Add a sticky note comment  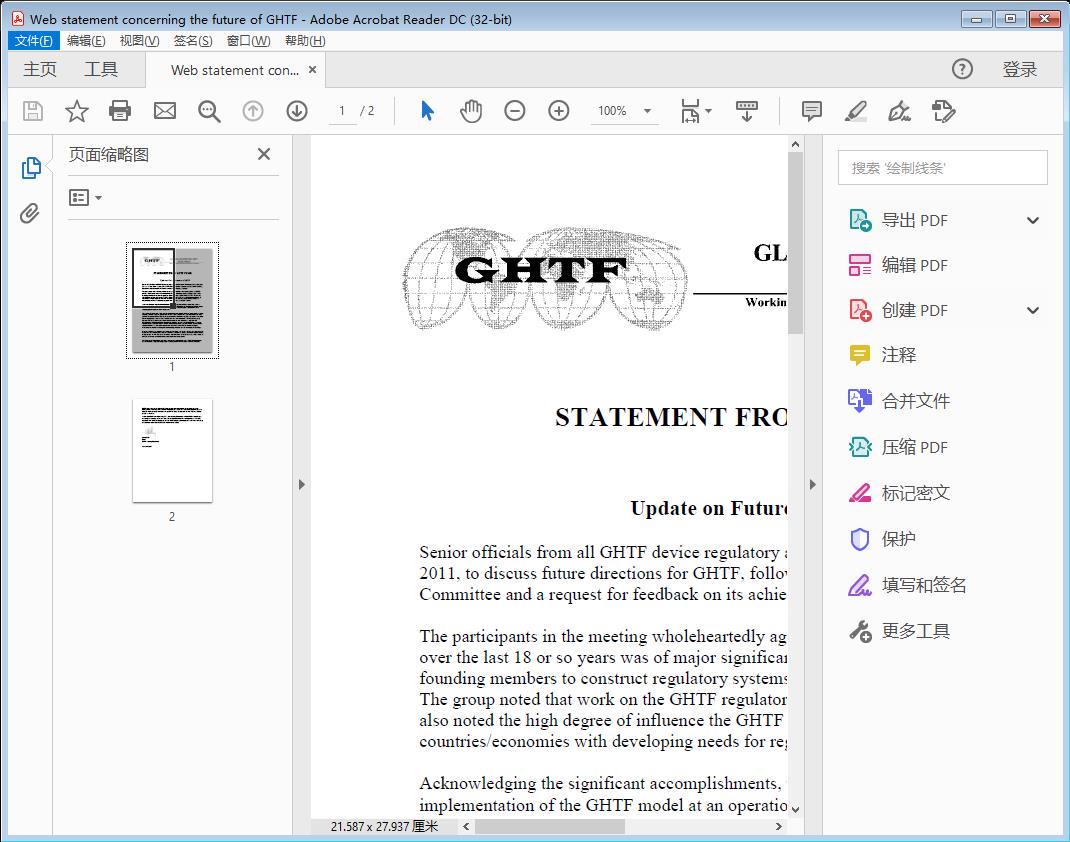tap(811, 110)
